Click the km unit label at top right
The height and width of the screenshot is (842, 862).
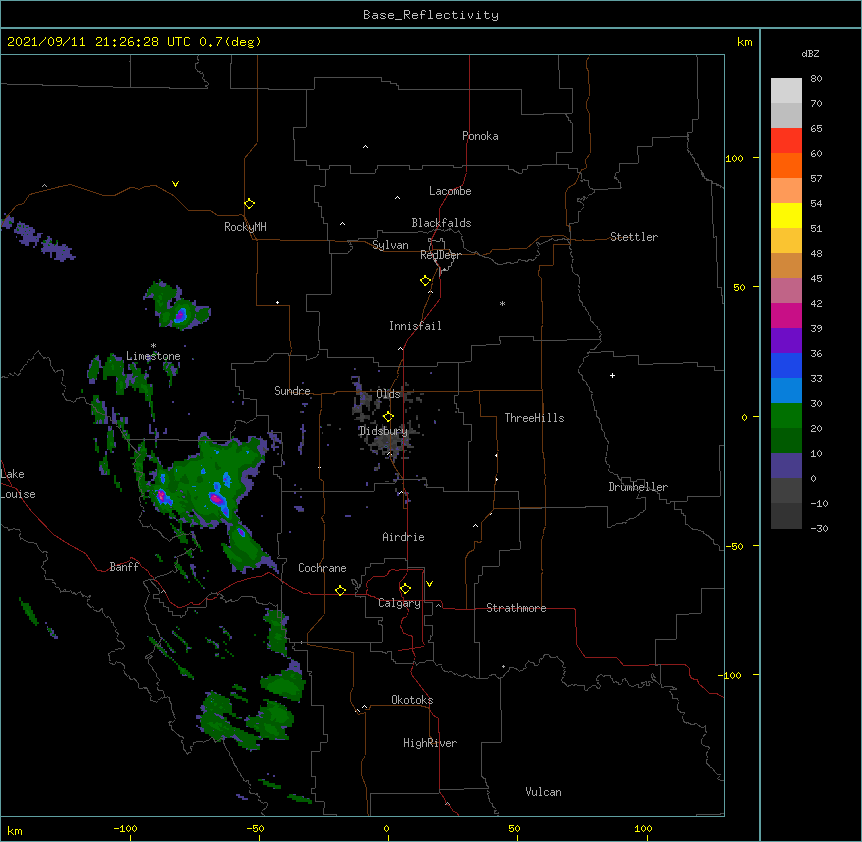(x=745, y=42)
